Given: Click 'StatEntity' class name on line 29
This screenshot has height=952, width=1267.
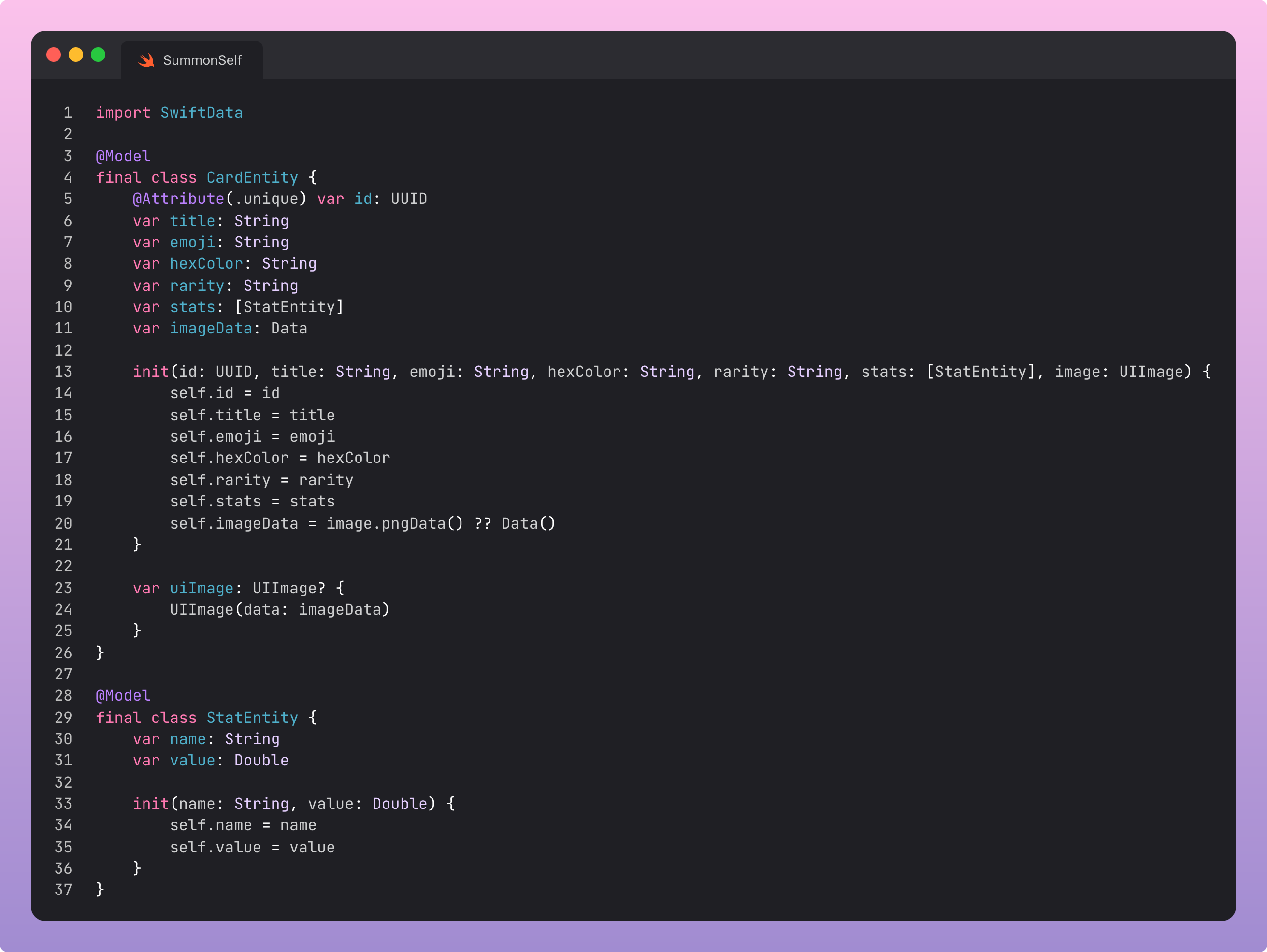Looking at the screenshot, I should 252,718.
